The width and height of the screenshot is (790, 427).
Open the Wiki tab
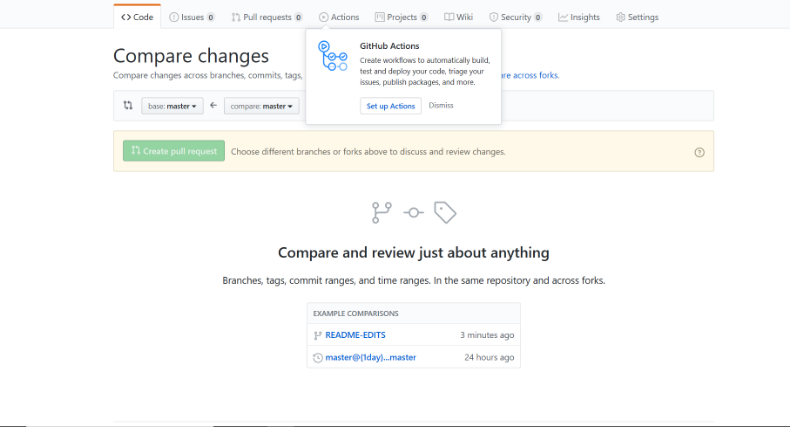(x=458, y=17)
